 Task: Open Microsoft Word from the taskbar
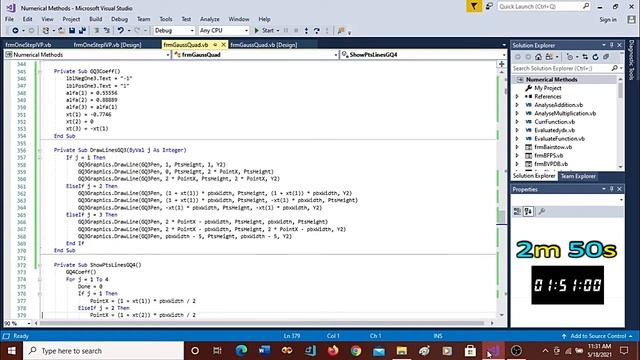tap(264, 351)
